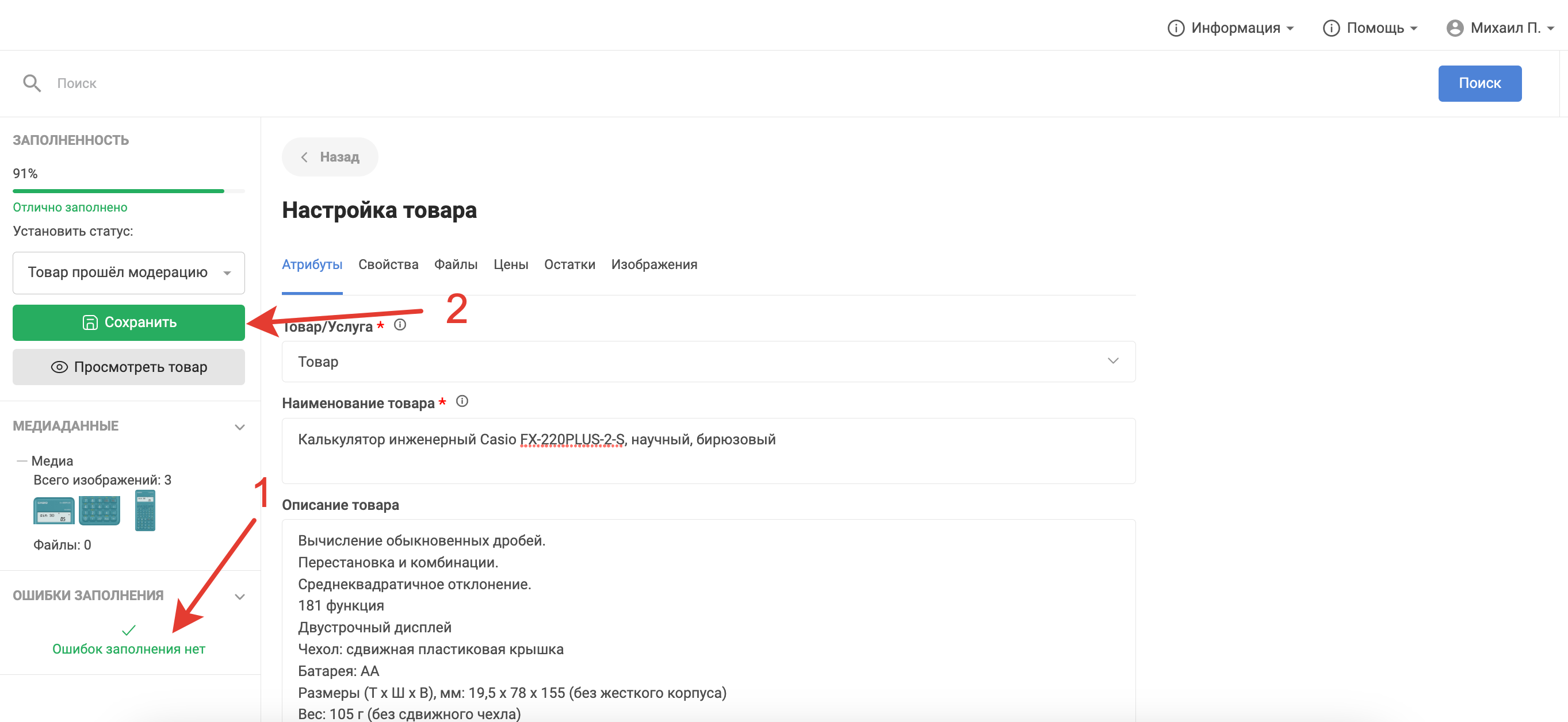Open second calculator keypad thumbnail
Viewport: 1568px width, 722px height.
point(99,510)
